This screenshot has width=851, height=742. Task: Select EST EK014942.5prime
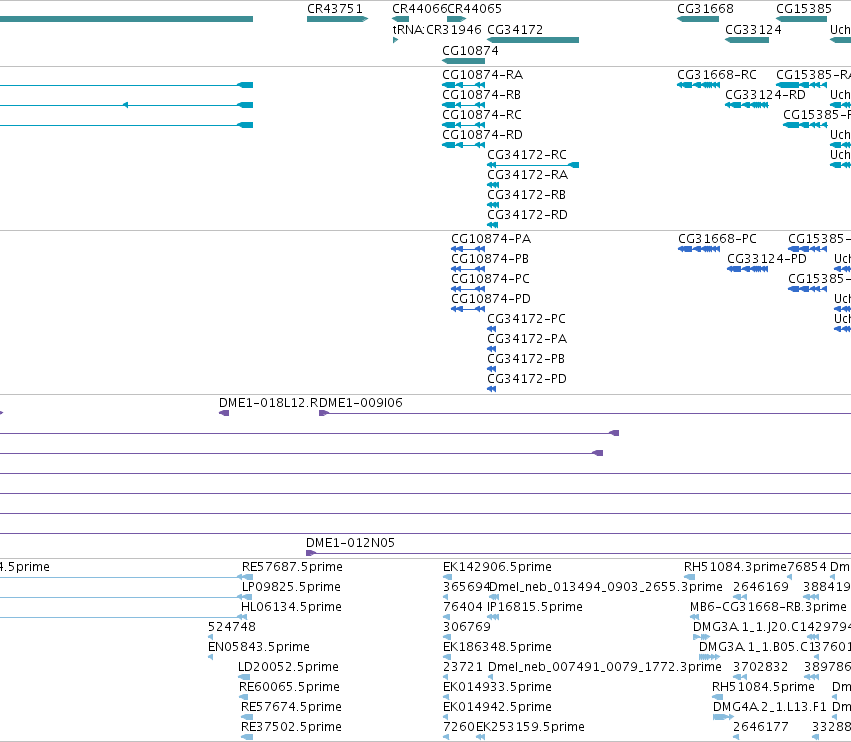point(497,707)
